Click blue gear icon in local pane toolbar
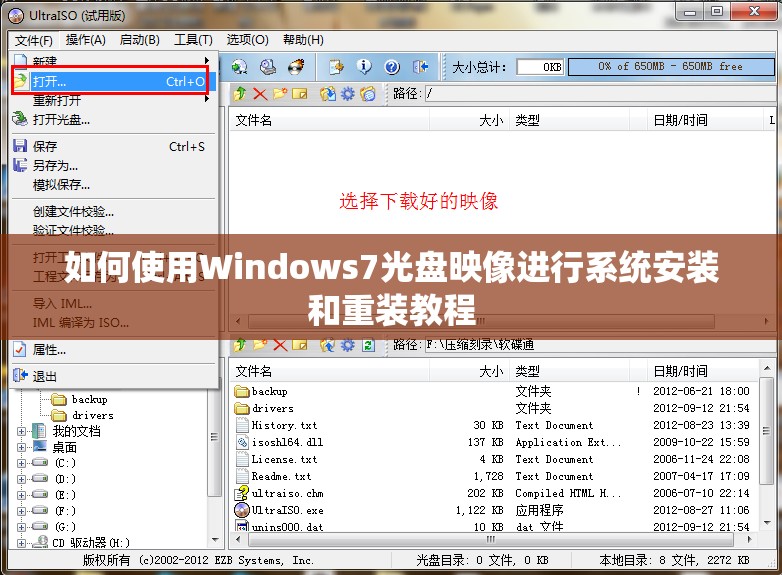The width and height of the screenshot is (782, 575). pos(348,345)
